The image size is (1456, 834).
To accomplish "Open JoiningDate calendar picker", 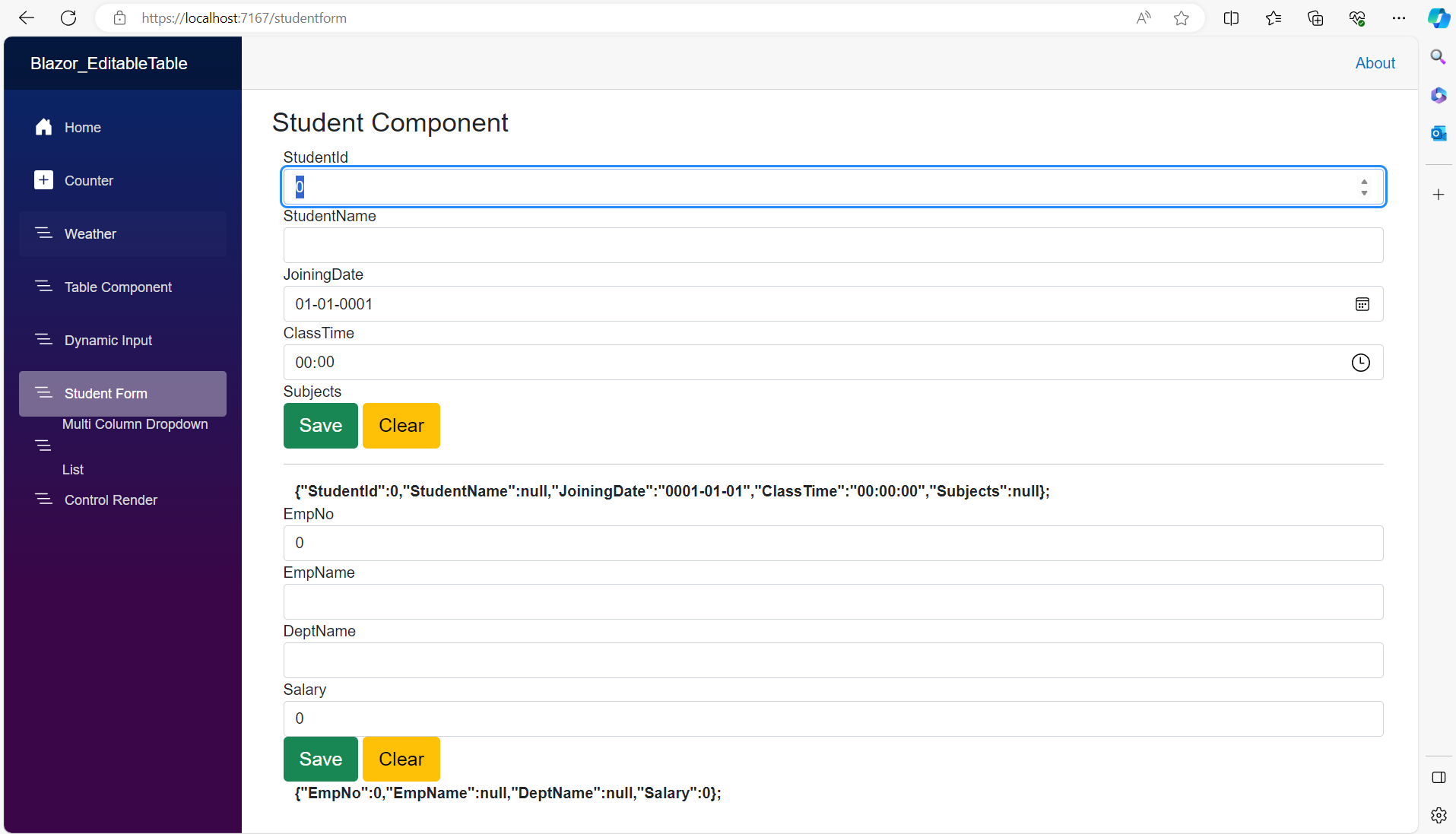I will tap(1362, 304).
